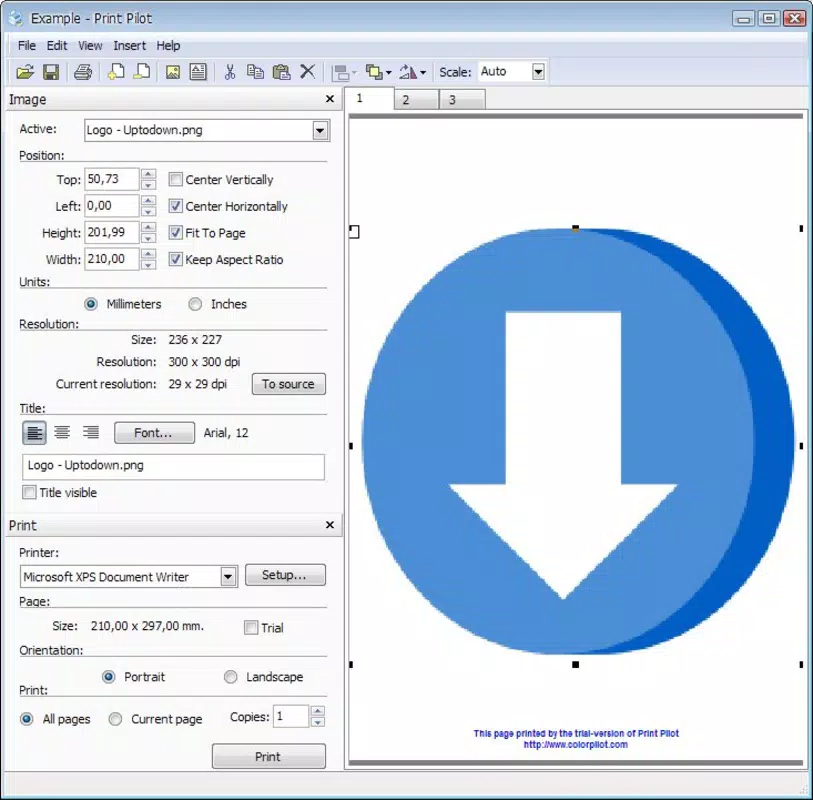Click the Copy toolbar icon

[x=255, y=72]
